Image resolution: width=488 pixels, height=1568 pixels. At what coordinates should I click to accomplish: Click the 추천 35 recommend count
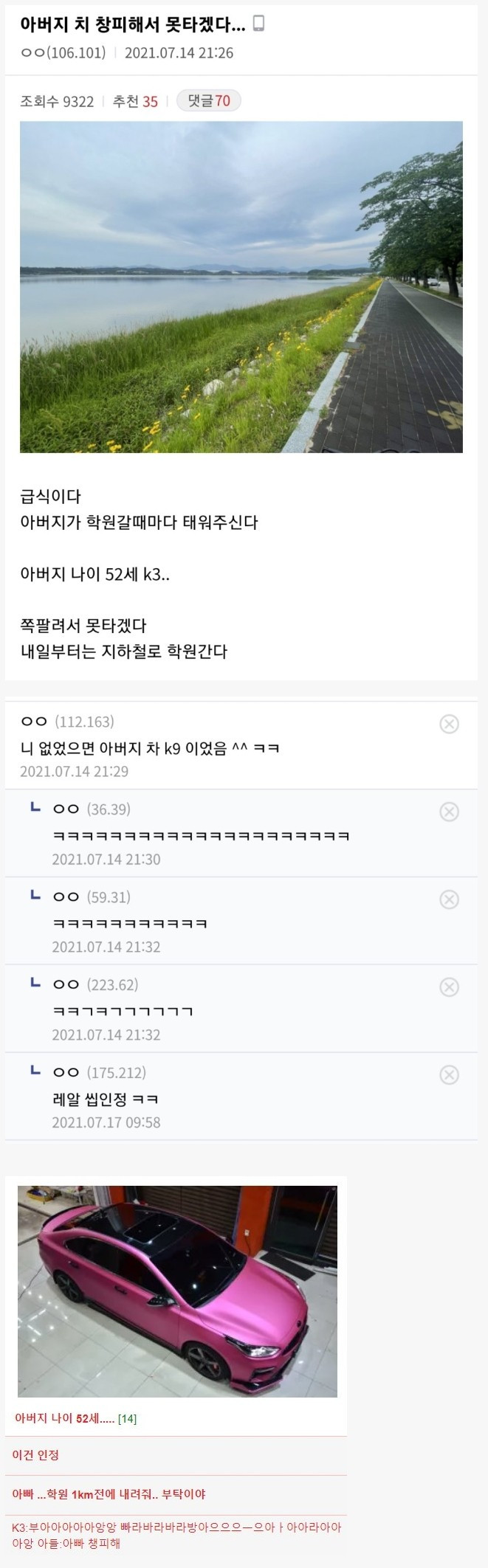[135, 102]
